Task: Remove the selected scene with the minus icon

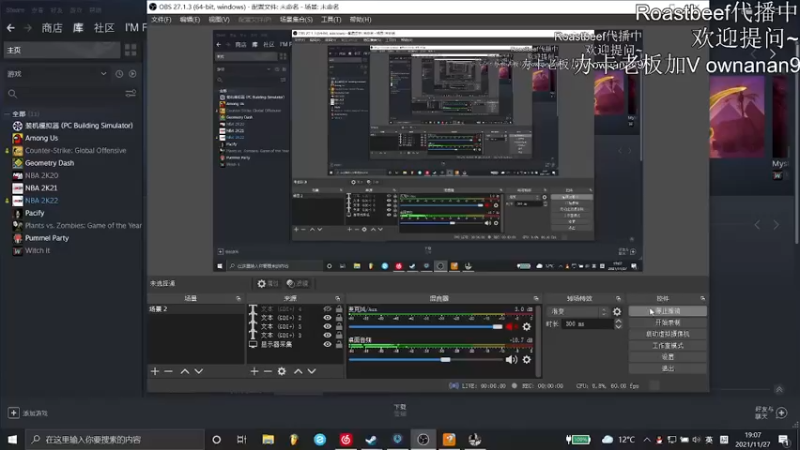Action: pyautogui.click(x=168, y=371)
